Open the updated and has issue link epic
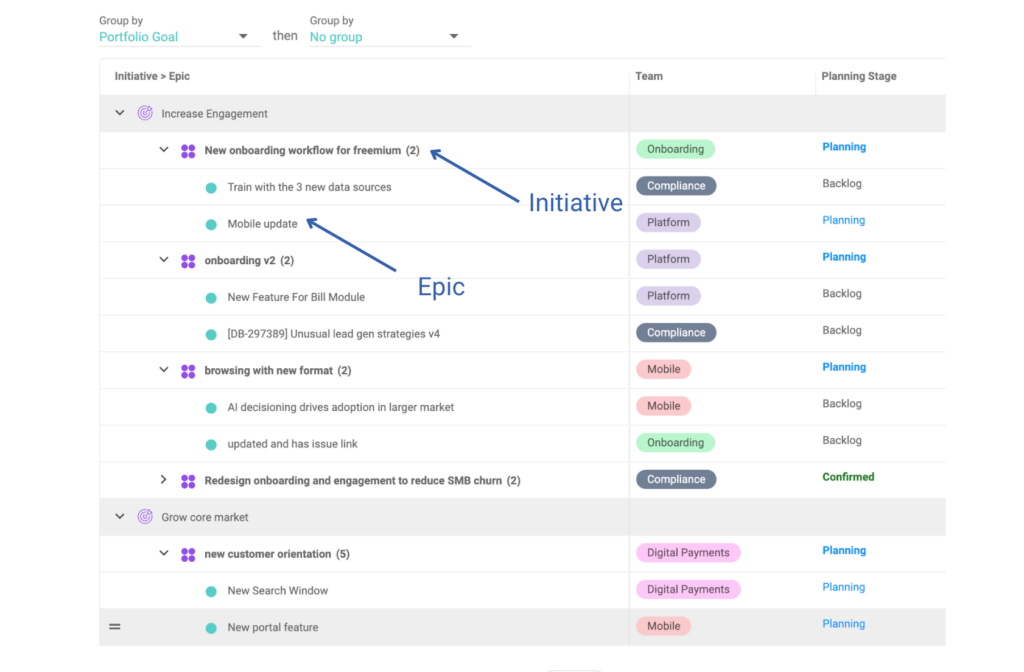The width and height of the screenshot is (1024, 672). (292, 443)
